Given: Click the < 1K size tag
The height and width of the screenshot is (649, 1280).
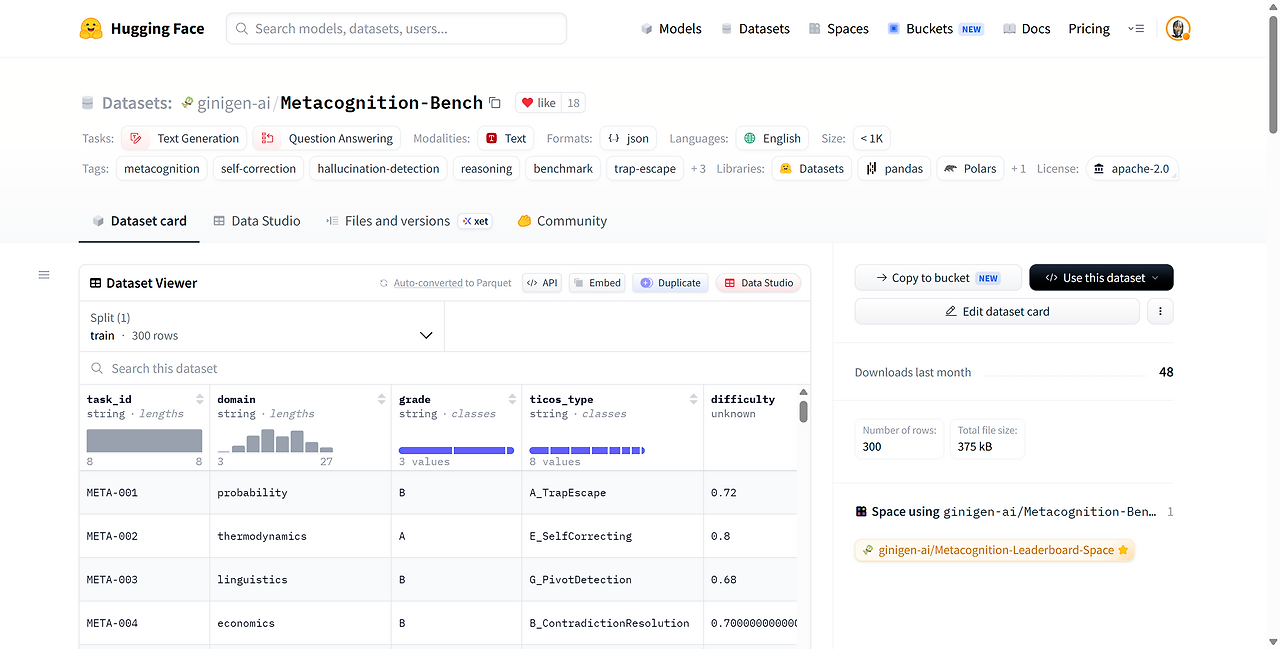Looking at the screenshot, I should pyautogui.click(x=871, y=138).
